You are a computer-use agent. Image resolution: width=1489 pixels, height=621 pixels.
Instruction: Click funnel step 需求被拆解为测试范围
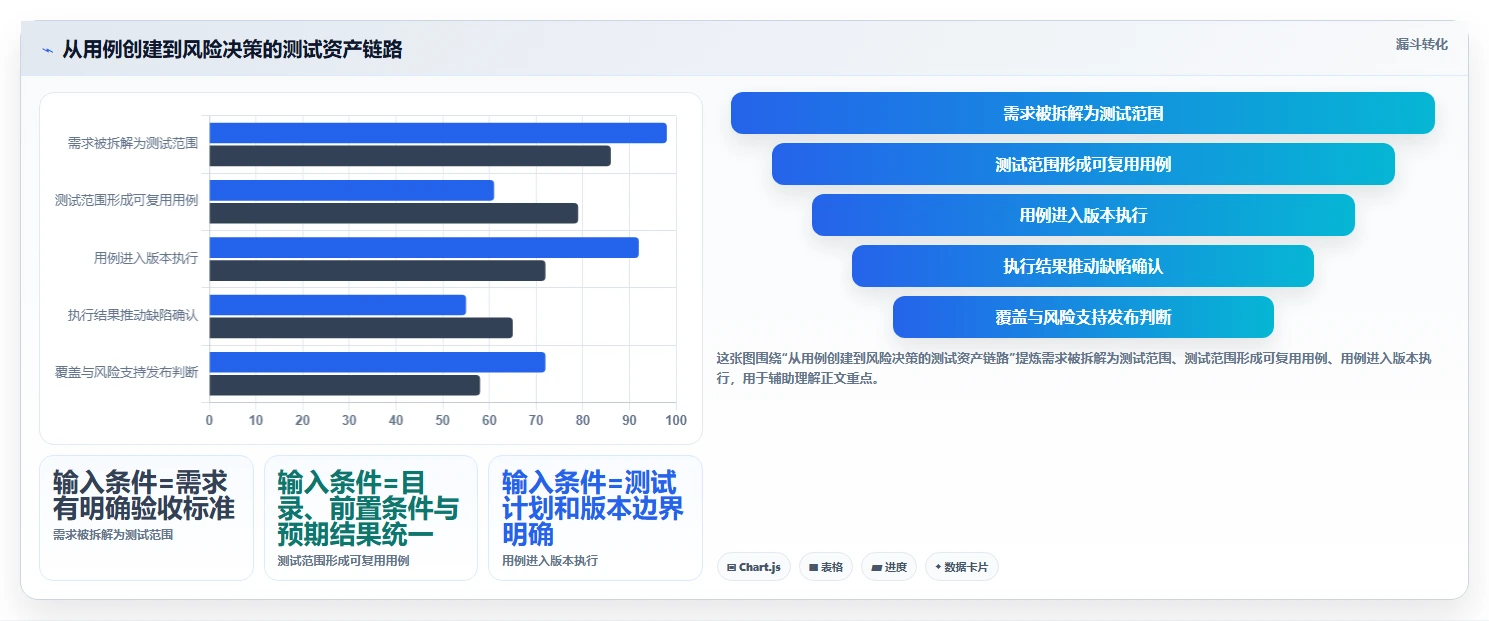click(x=1083, y=113)
